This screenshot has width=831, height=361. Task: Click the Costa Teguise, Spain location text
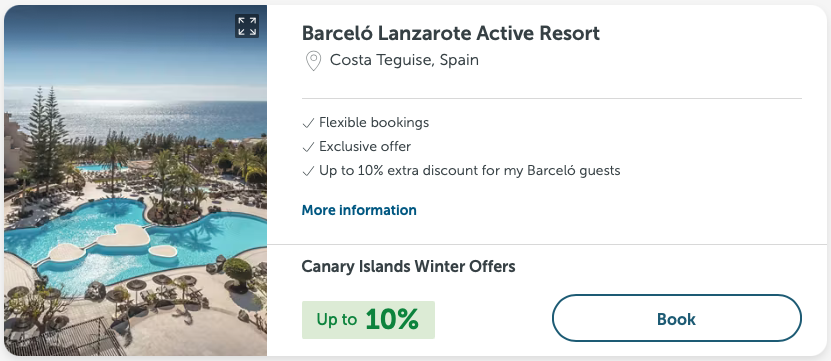click(x=404, y=60)
